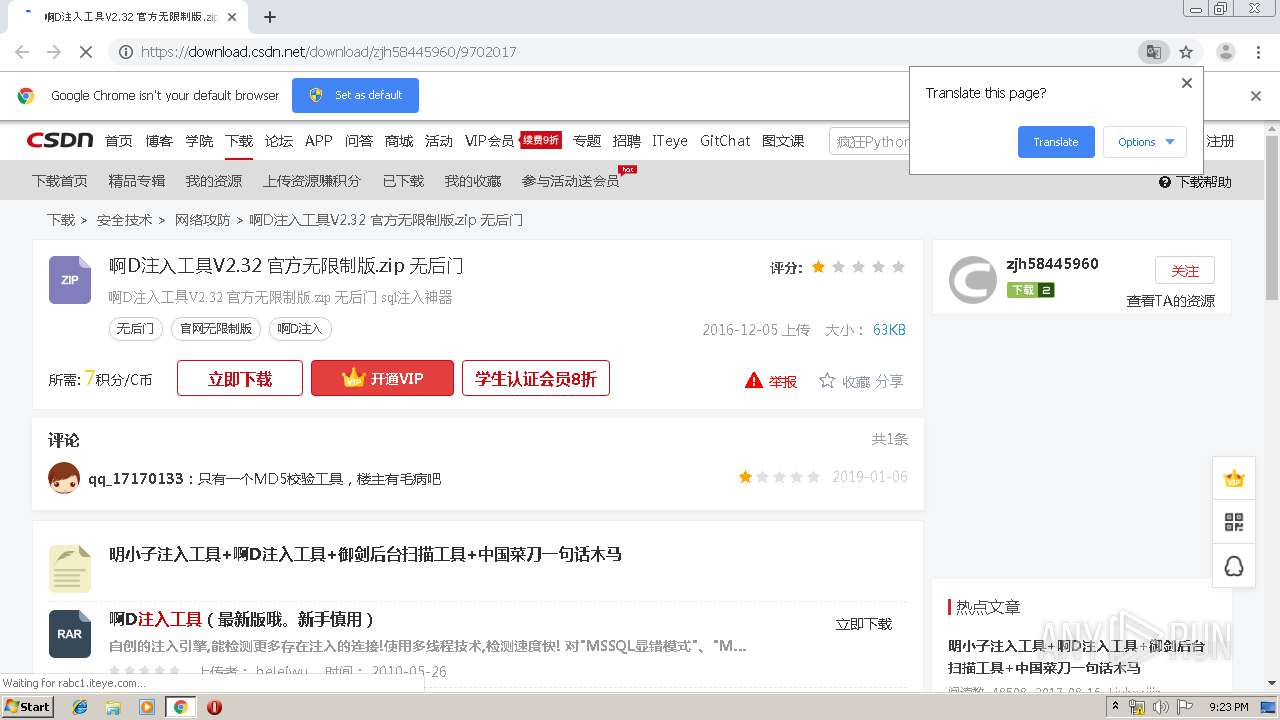This screenshot has height=720, width=1280.
Task: Click the blue Translate button
Action: pyautogui.click(x=1056, y=142)
